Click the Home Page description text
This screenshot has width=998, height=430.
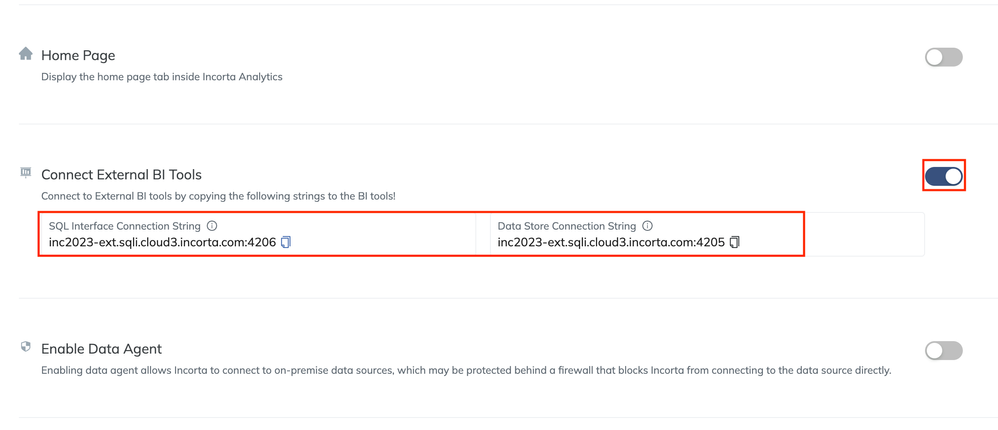(162, 77)
